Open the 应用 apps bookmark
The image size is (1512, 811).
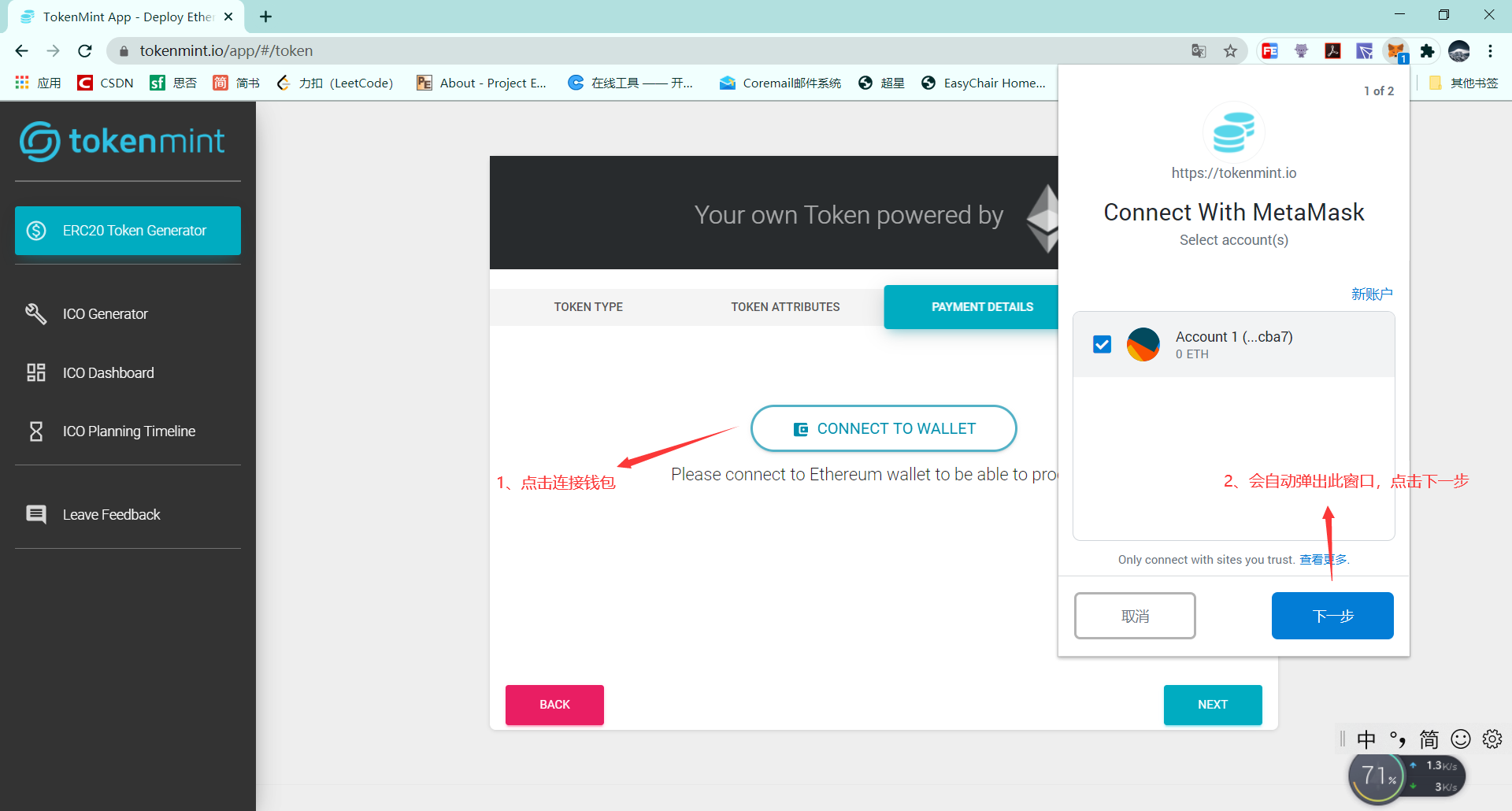click(x=38, y=83)
